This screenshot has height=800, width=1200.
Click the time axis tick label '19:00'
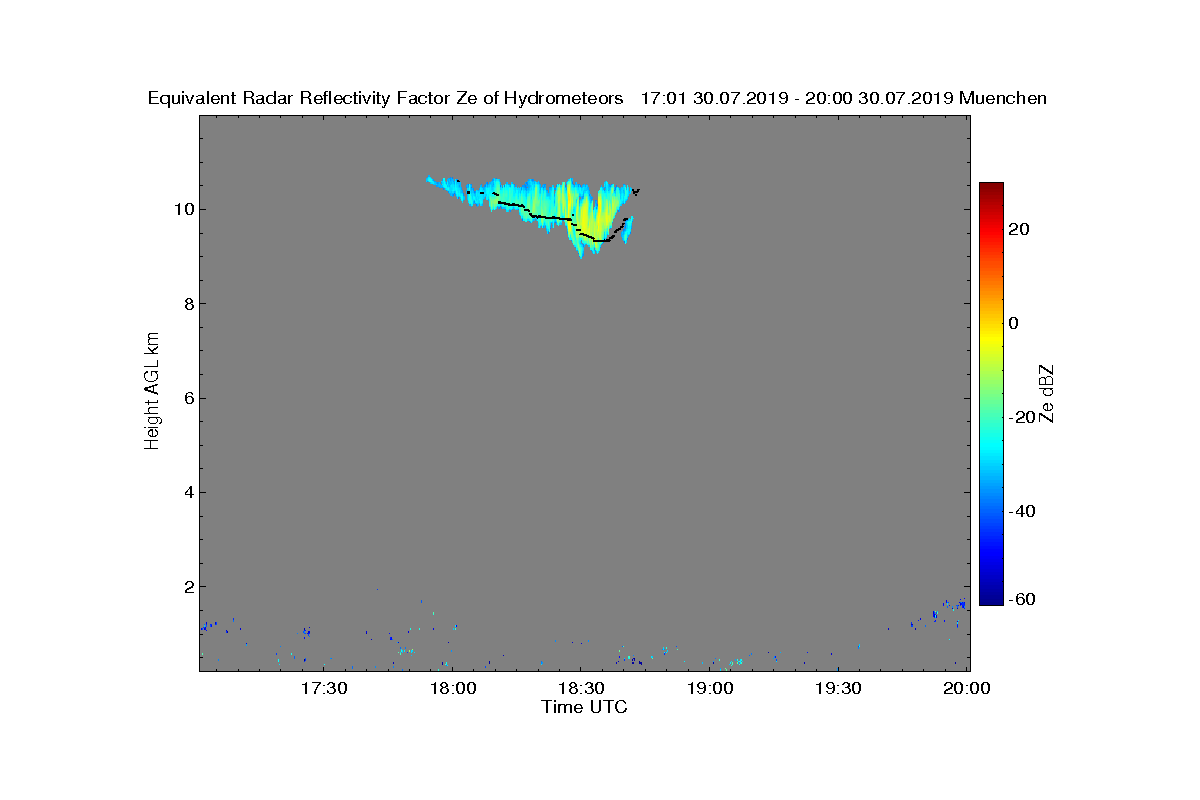(710, 689)
